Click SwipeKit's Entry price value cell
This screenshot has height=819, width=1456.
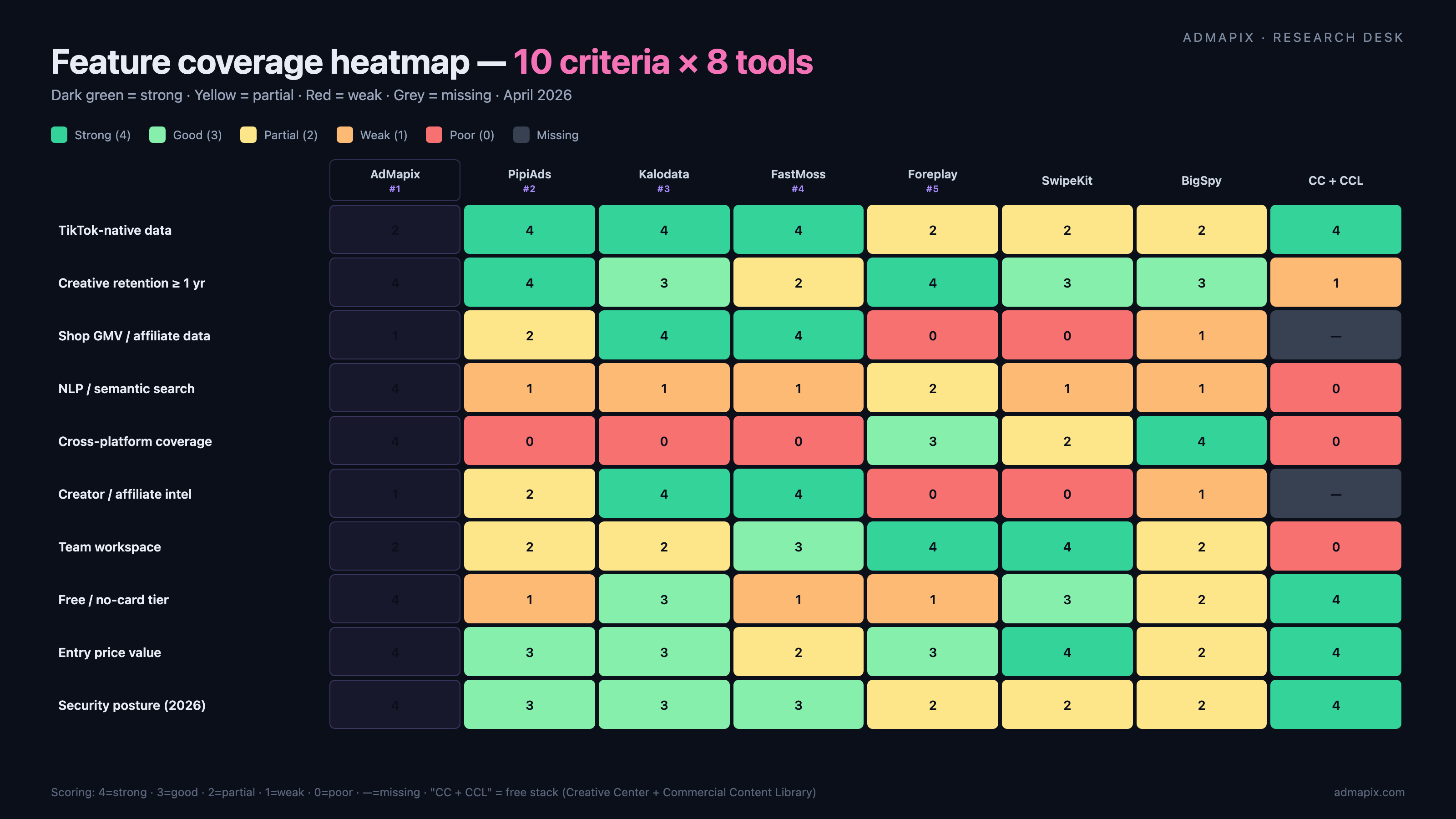1067,652
